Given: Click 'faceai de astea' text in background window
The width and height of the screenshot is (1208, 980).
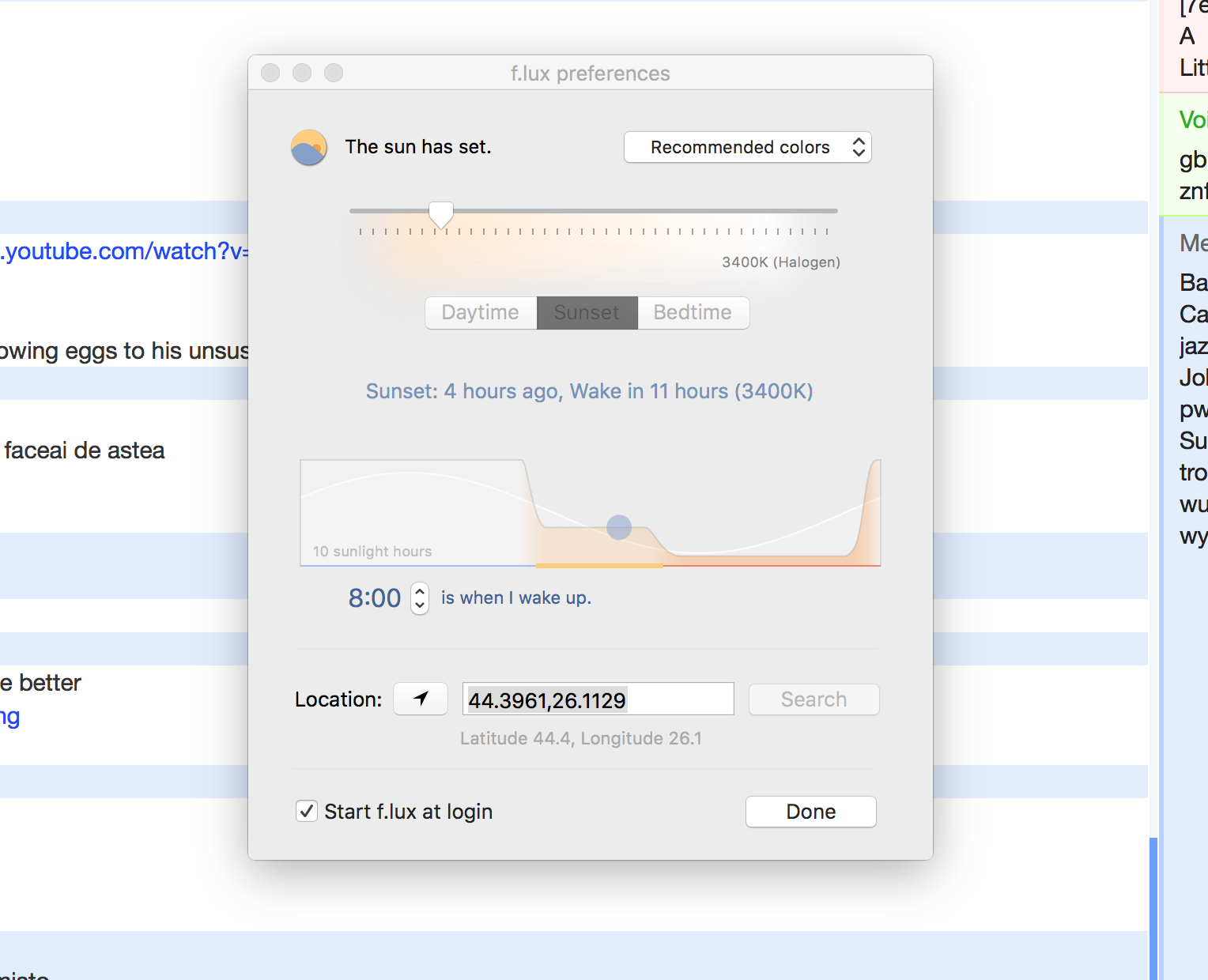Looking at the screenshot, I should coord(85,450).
